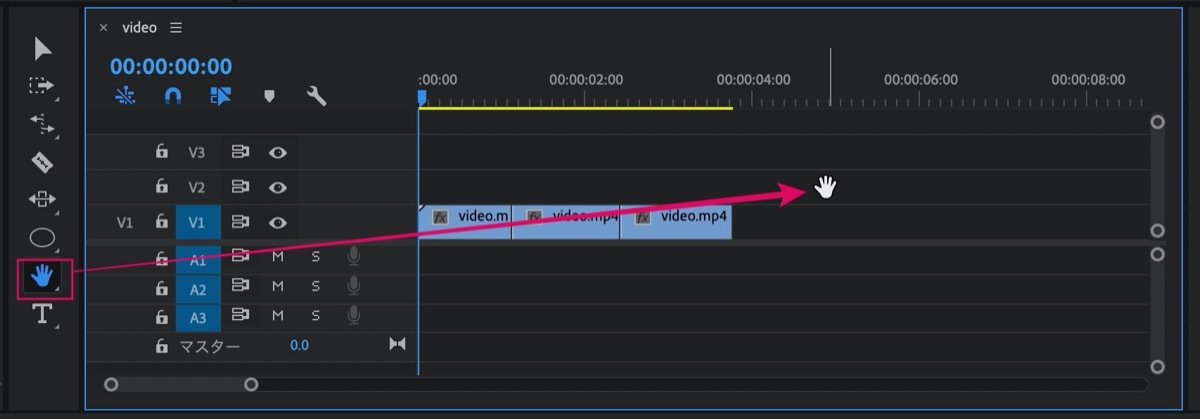1200x419 pixels.
Task: Toggle sync lock on A3
Action: pos(240,315)
